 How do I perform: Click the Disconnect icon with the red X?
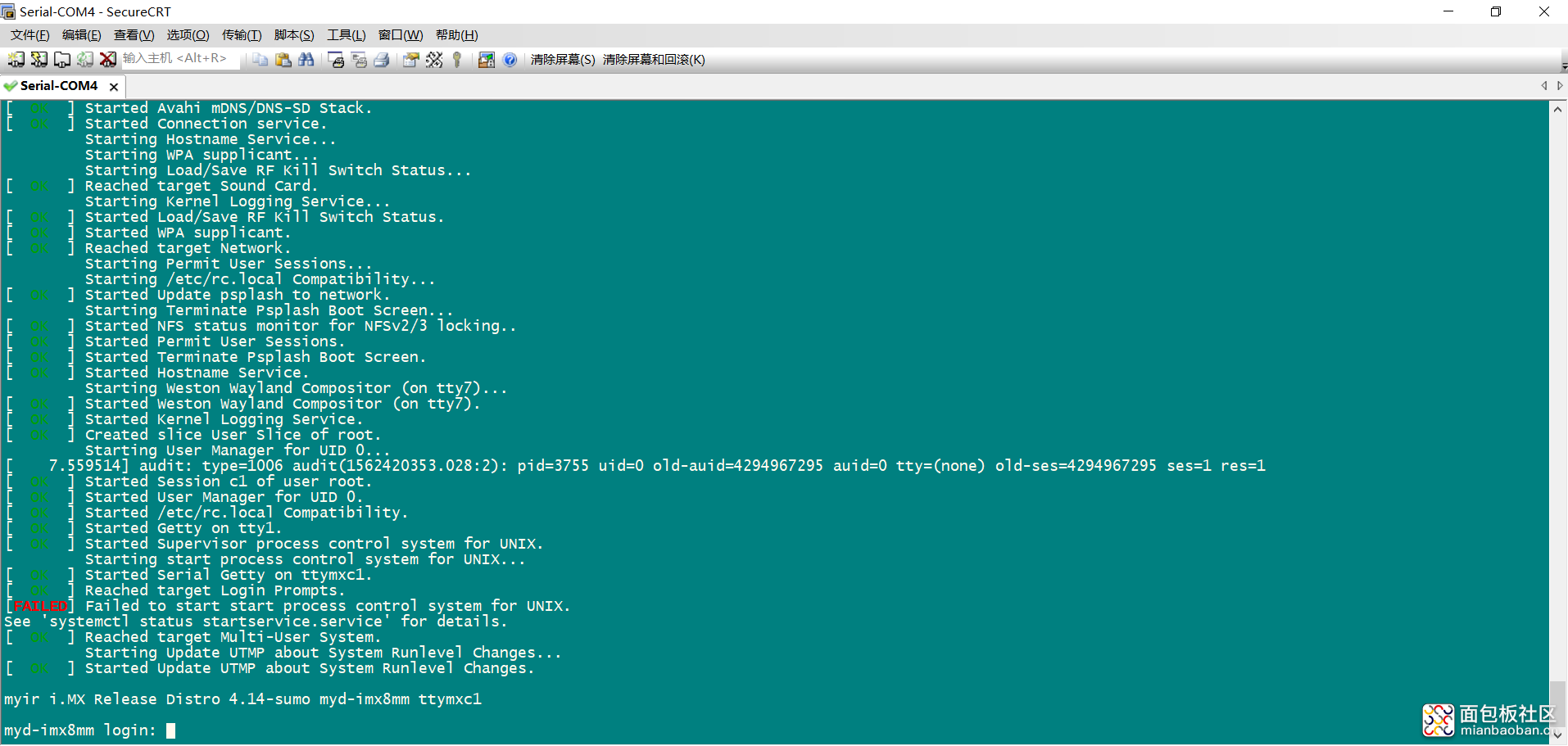click(x=108, y=60)
